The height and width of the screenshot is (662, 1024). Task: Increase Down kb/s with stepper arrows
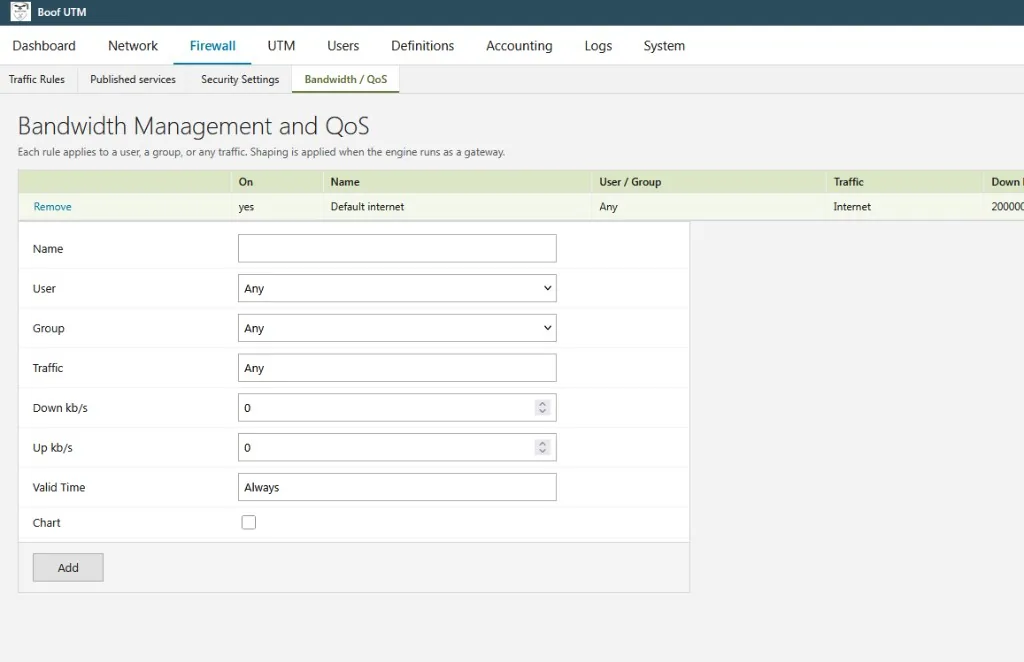(x=542, y=403)
